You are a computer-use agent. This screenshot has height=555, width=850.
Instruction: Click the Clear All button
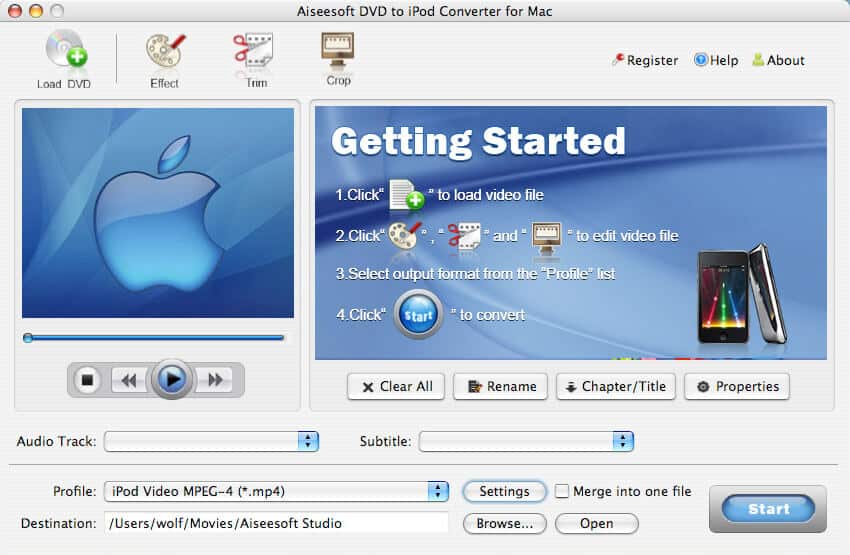coord(396,386)
